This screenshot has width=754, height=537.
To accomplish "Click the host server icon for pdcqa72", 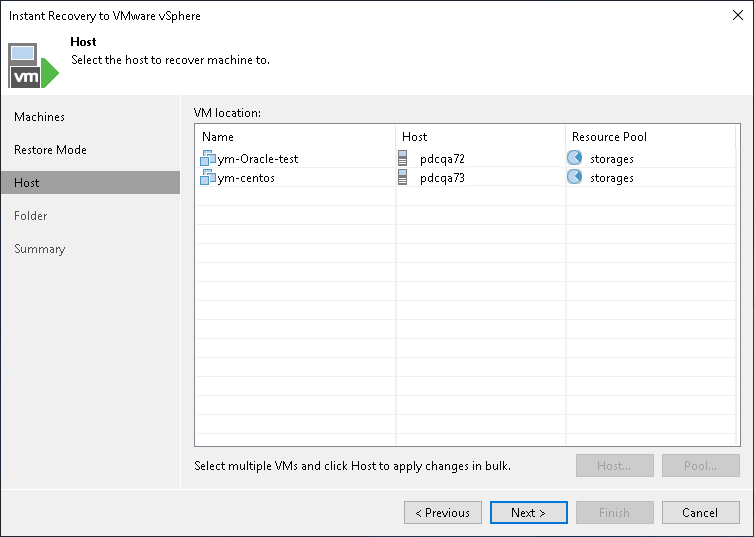I will coord(402,158).
